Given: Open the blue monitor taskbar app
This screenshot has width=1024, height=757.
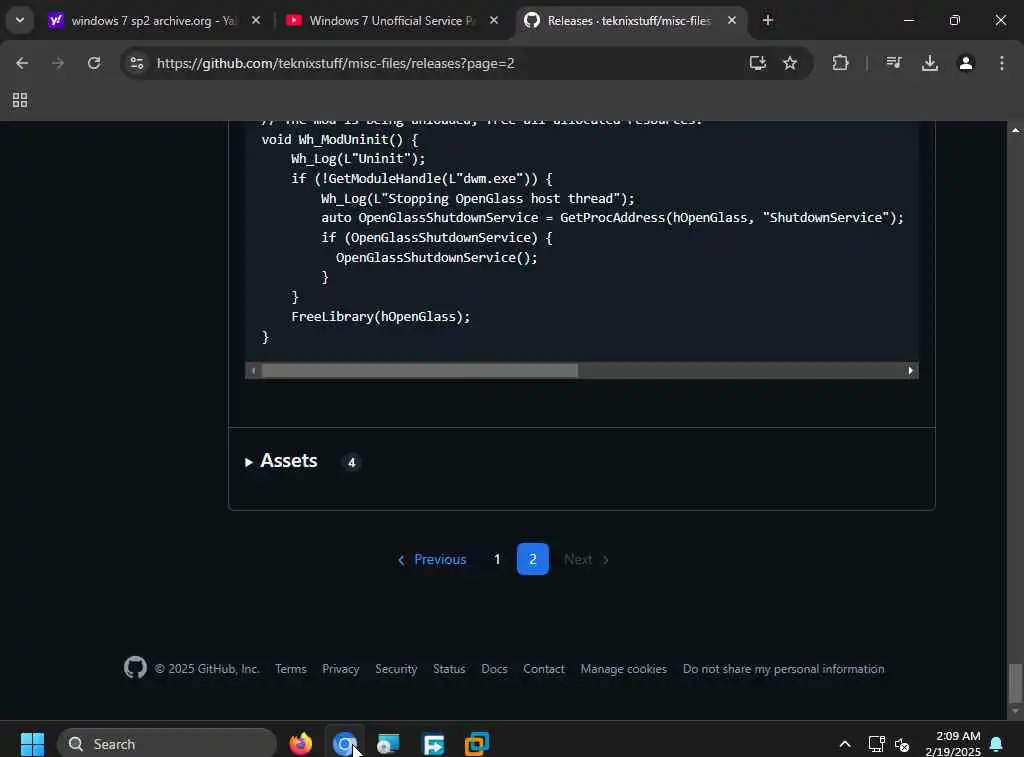Looking at the screenshot, I should pos(389,743).
